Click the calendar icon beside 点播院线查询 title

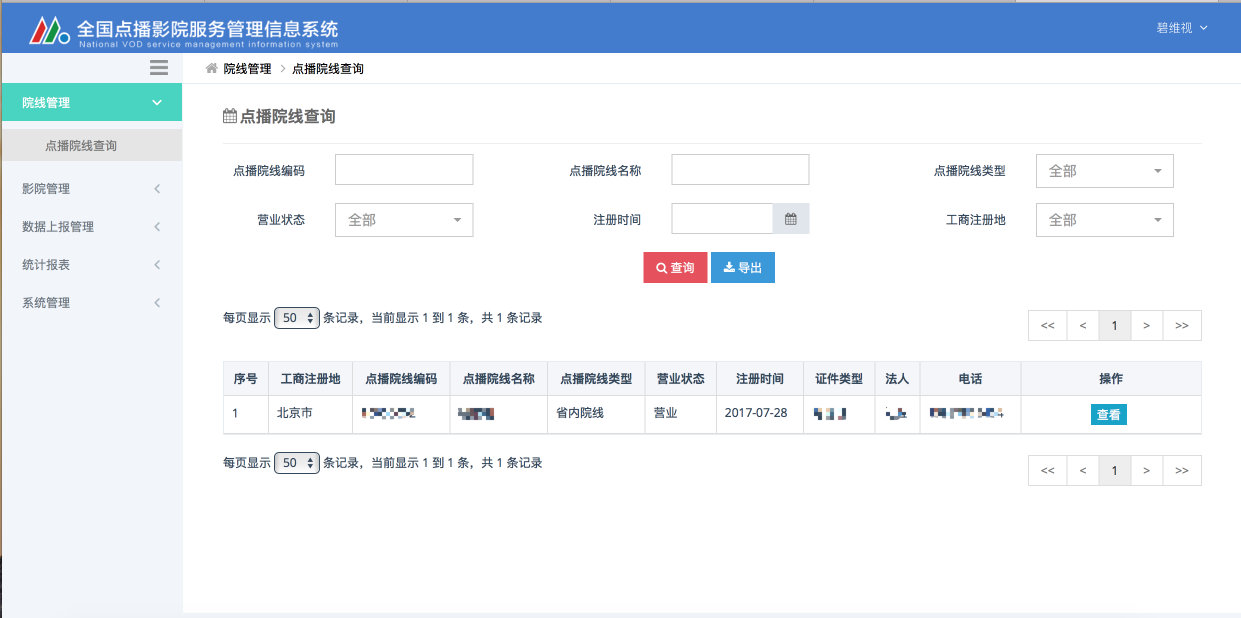(x=230, y=116)
